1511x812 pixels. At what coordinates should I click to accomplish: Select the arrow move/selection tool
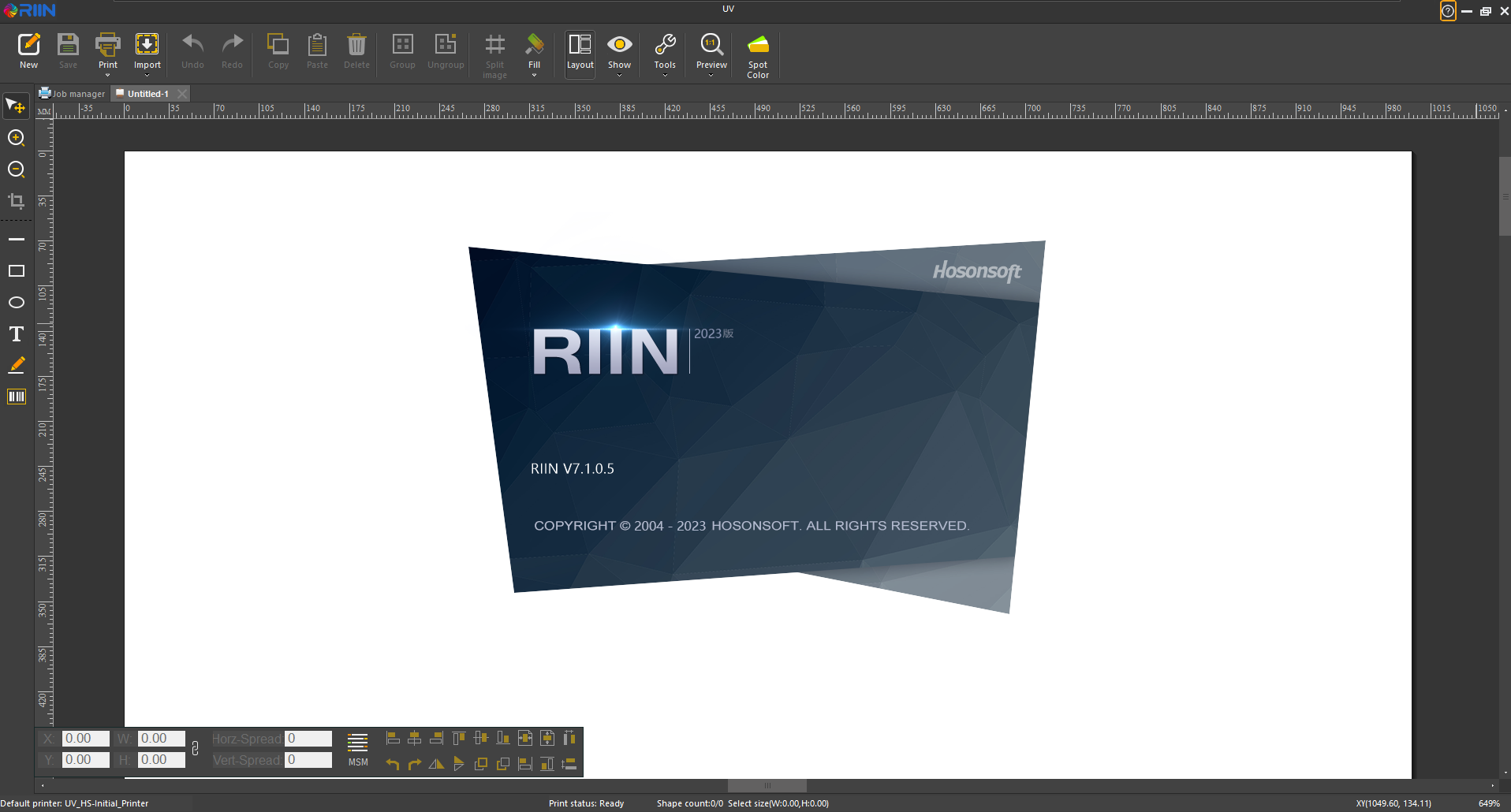(16, 106)
